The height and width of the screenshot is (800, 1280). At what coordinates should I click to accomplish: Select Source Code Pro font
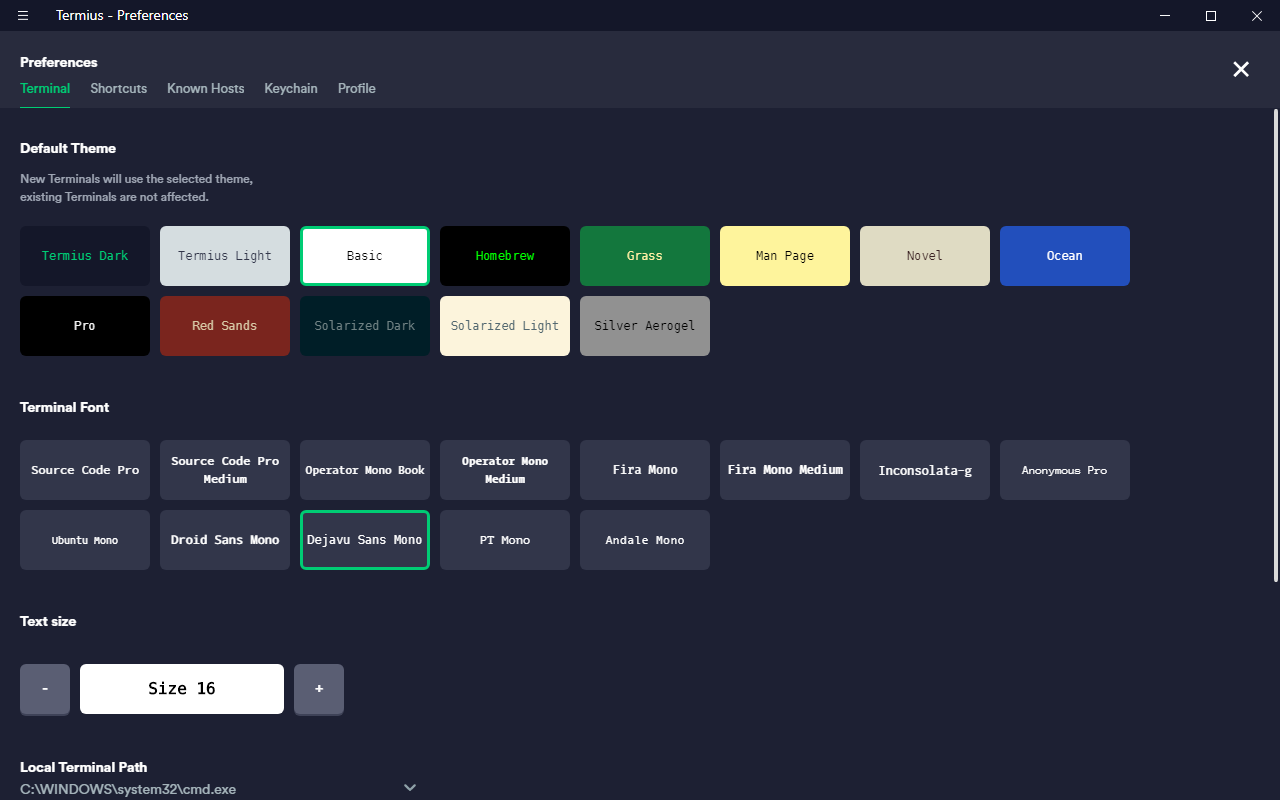pyautogui.click(x=85, y=470)
